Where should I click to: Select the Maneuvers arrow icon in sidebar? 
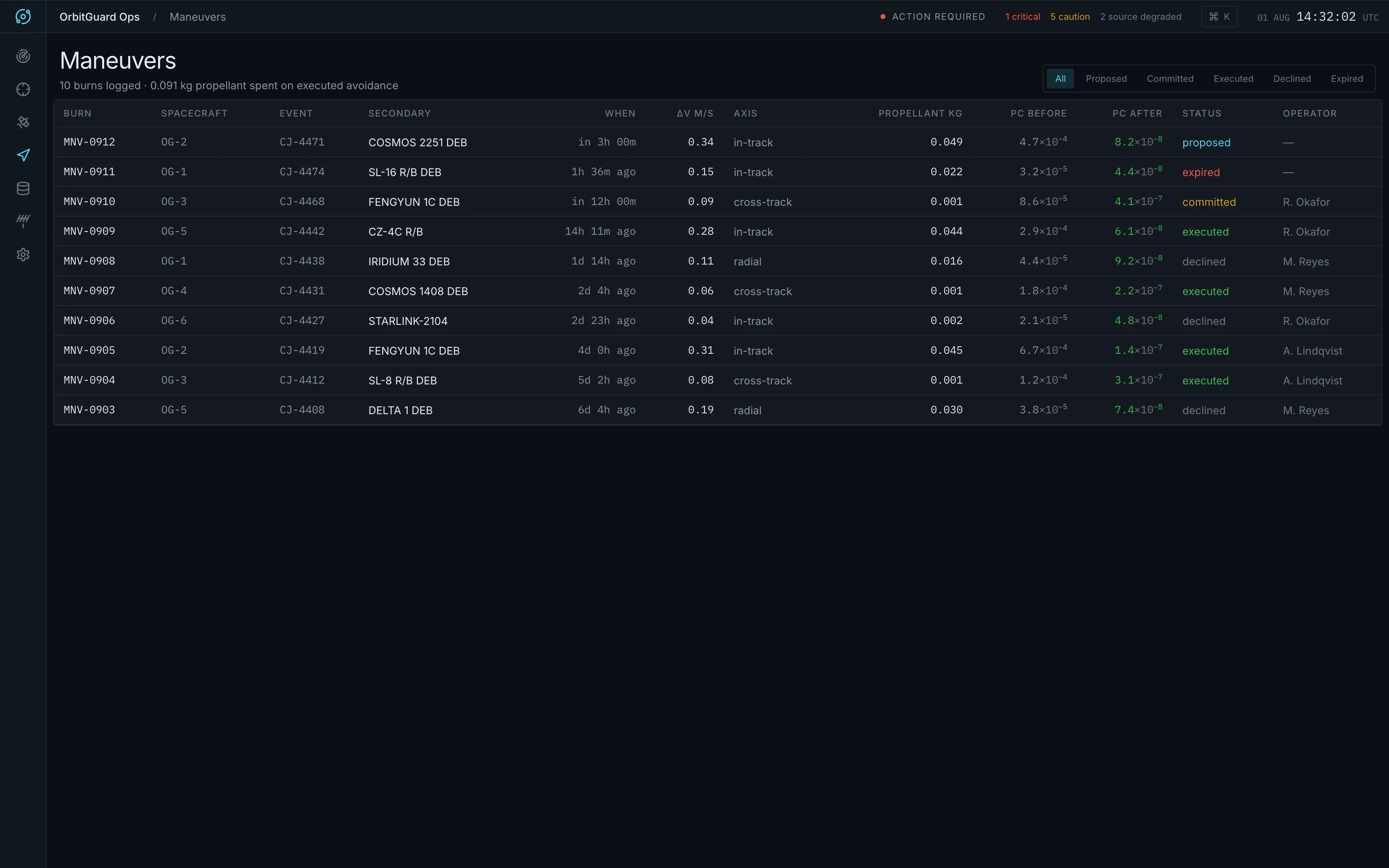pyautogui.click(x=23, y=155)
